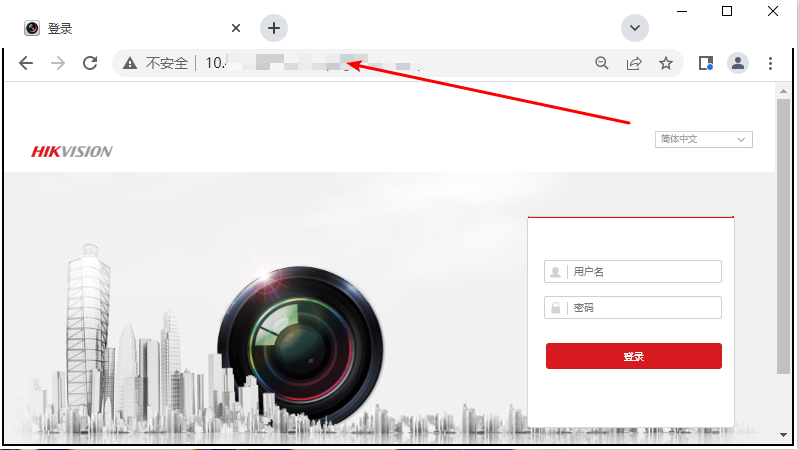Click the browser forward arrow
The width and height of the screenshot is (799, 450).
[58, 63]
